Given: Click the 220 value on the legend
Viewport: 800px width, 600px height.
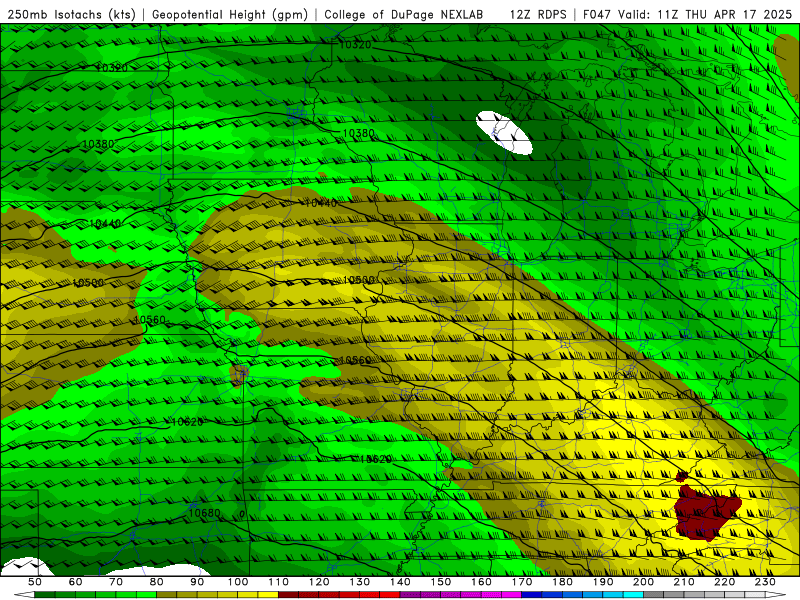Looking at the screenshot, I should [724, 582].
